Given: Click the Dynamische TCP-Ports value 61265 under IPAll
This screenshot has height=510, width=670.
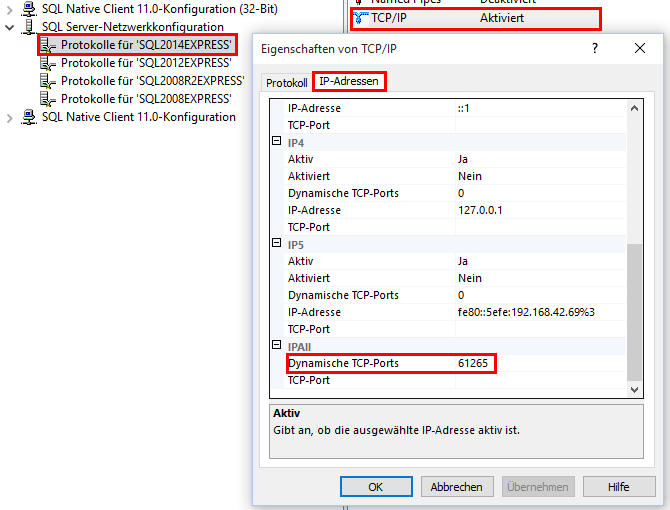Looking at the screenshot, I should [473, 363].
